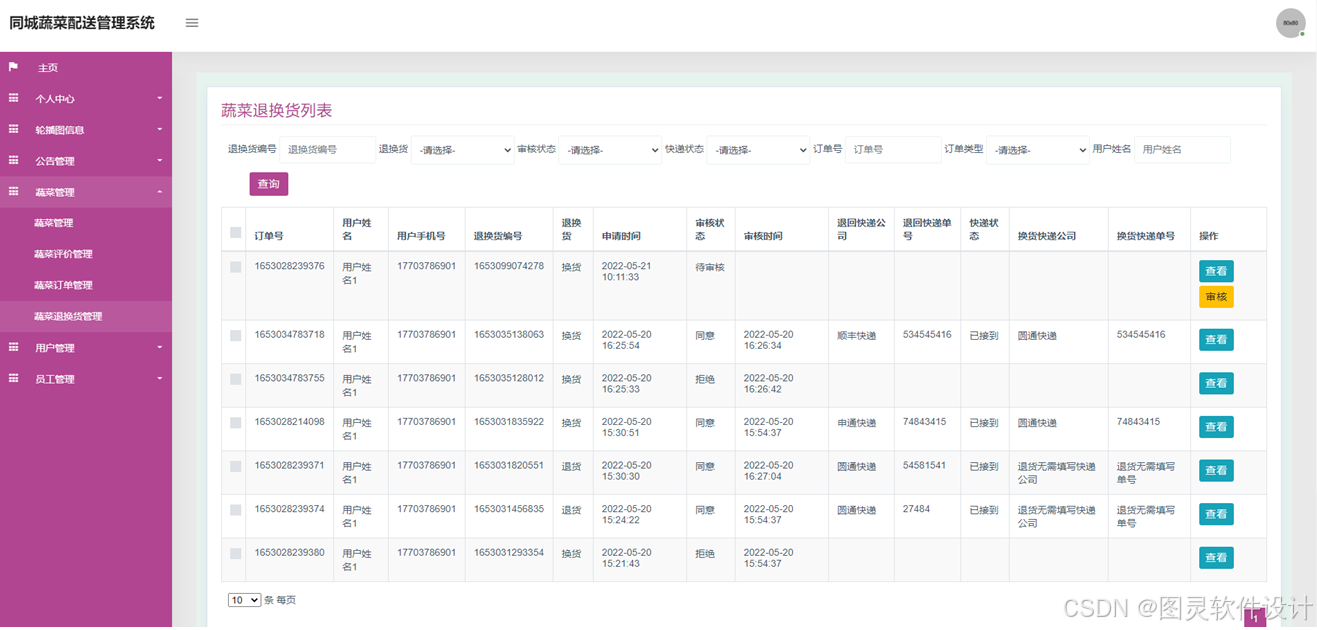Viewport: 1317px width, 630px height.
Task: Open the 退换货 type dropdown filter
Action: pyautogui.click(x=462, y=150)
